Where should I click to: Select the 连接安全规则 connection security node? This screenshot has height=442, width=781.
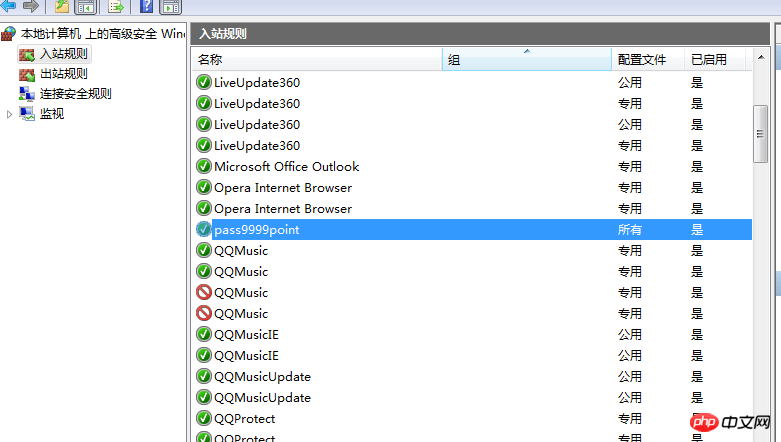pyautogui.click(x=75, y=94)
